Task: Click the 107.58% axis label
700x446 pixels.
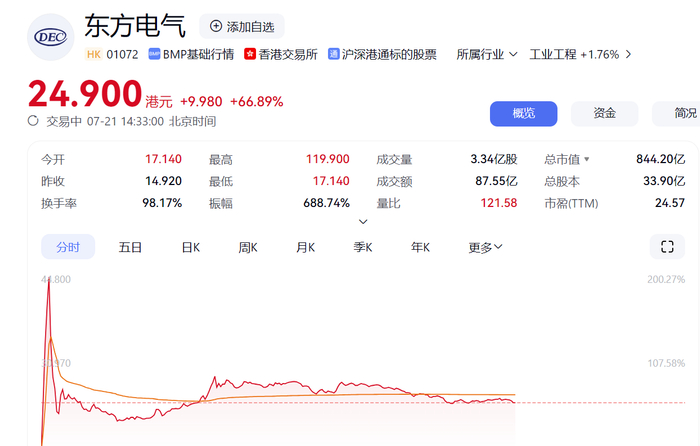Action: 666,363
